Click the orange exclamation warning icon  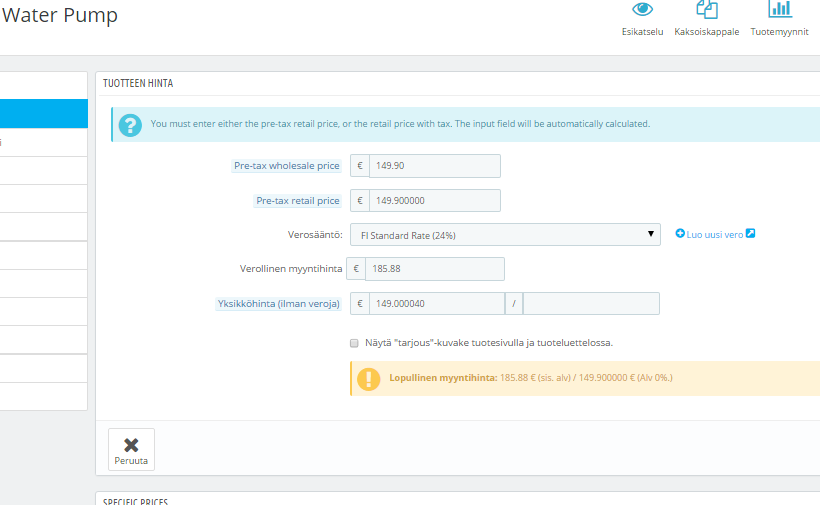point(369,379)
